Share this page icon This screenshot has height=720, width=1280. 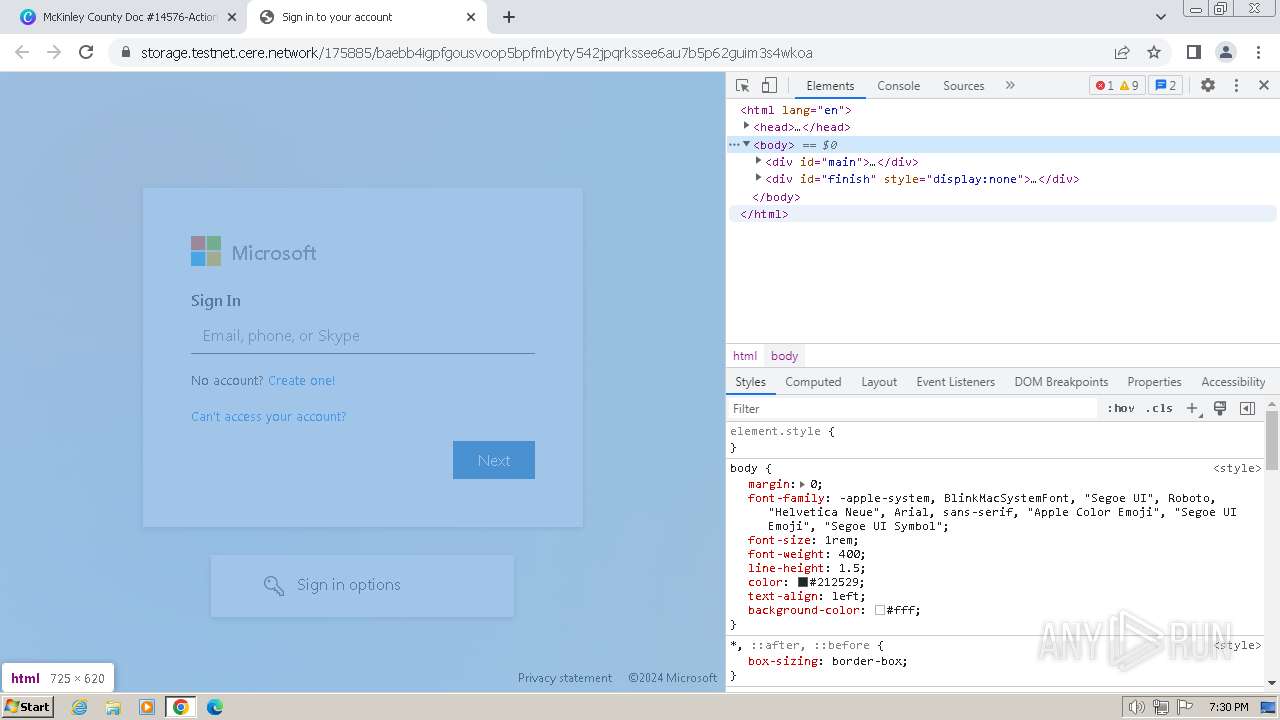pos(1122,52)
